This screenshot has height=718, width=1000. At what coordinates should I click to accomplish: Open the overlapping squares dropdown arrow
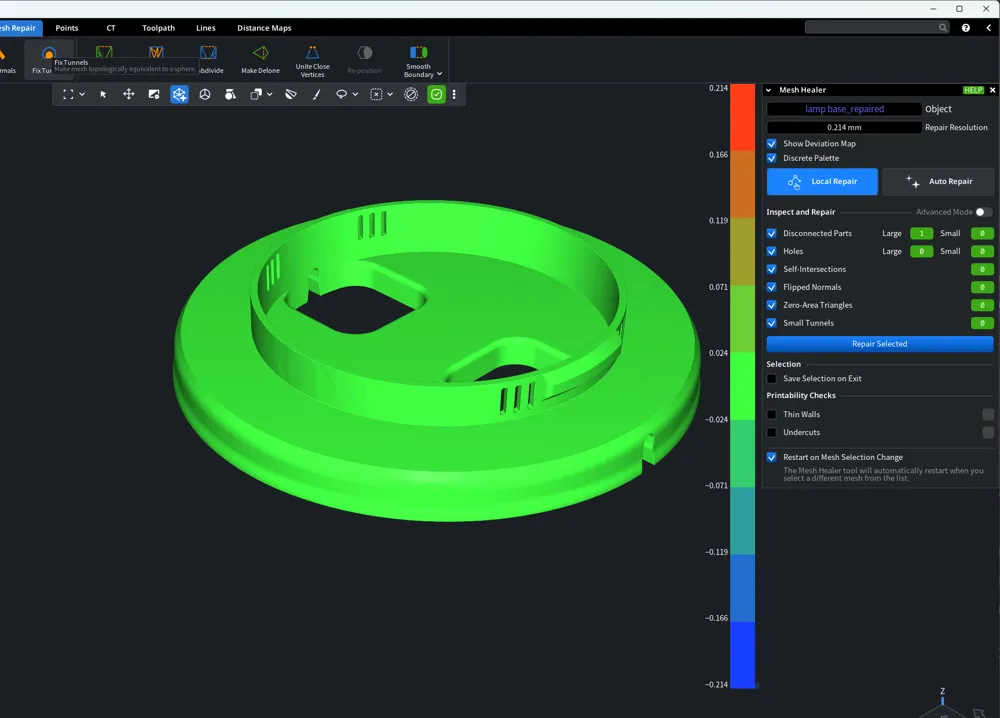270,94
